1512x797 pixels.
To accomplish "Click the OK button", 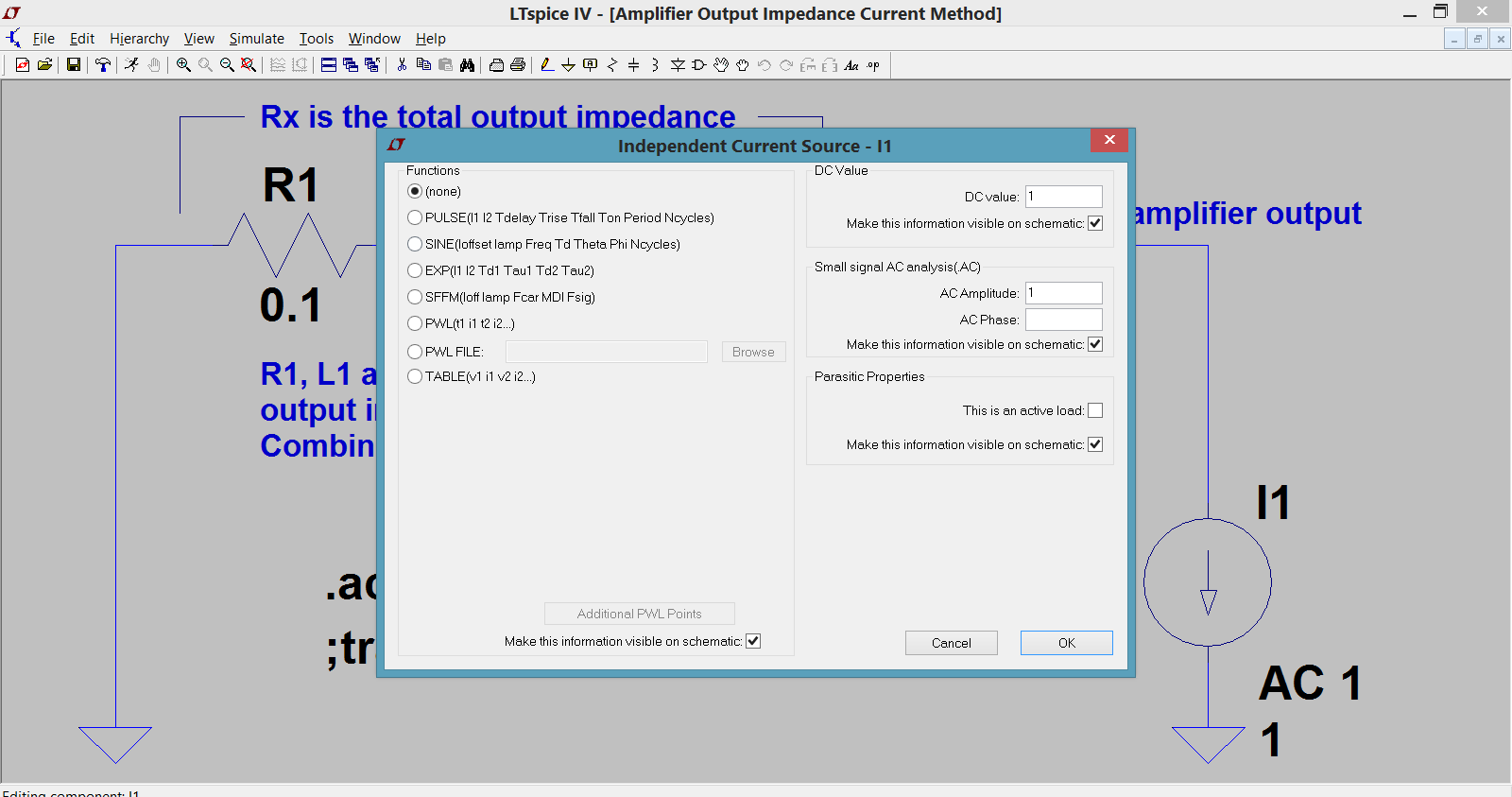I will click(x=1066, y=643).
